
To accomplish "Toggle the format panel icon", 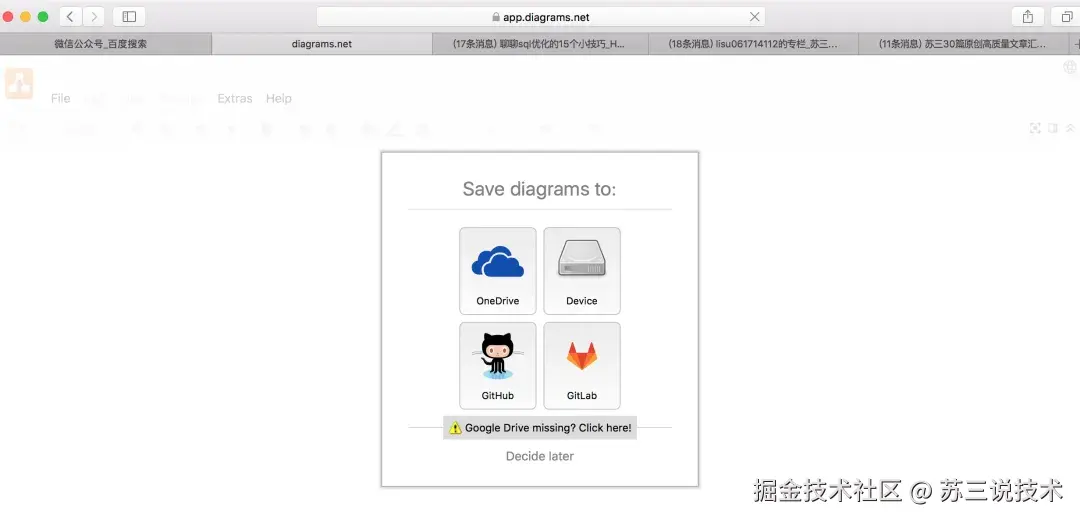I will 1052,128.
